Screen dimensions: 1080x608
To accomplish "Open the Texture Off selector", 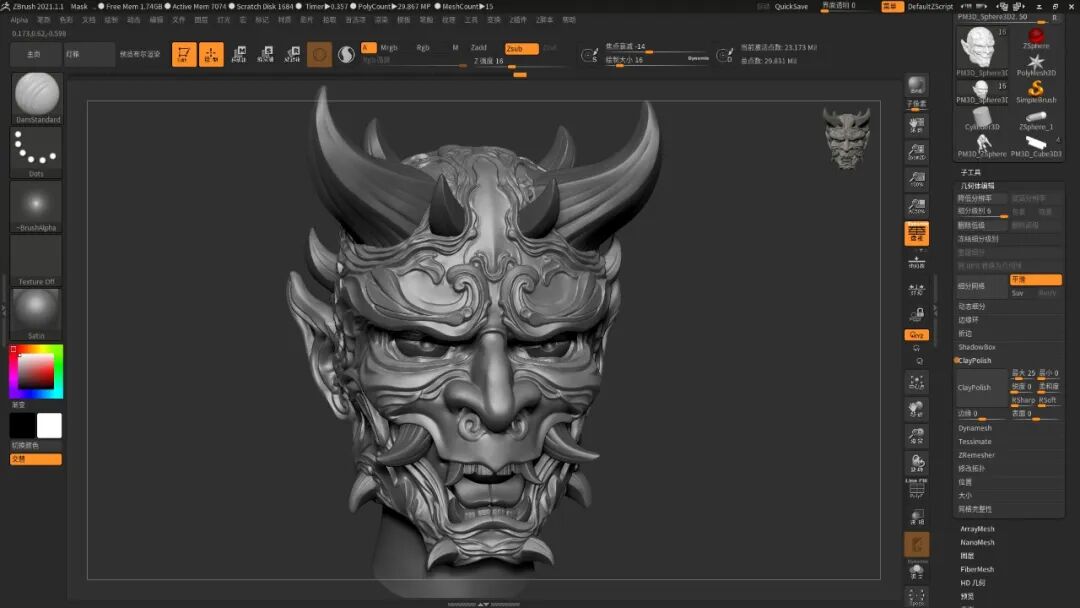I will tap(37, 260).
